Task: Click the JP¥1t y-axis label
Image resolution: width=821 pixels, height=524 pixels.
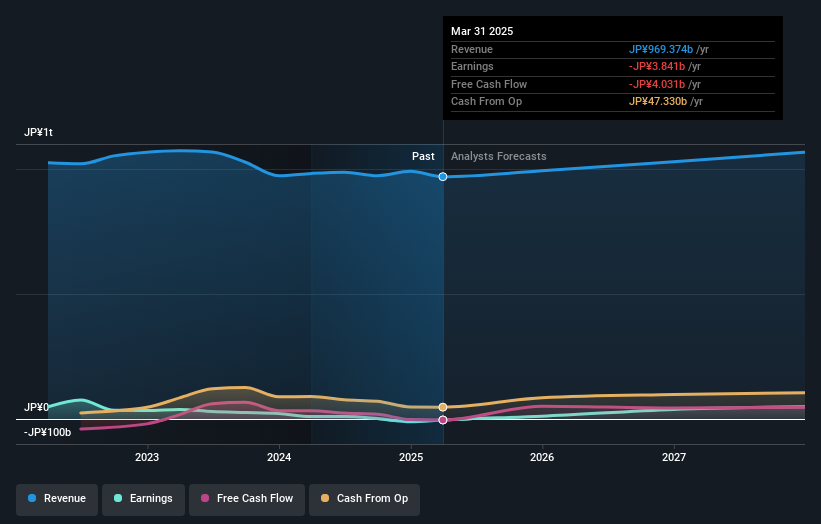Action: coord(38,132)
